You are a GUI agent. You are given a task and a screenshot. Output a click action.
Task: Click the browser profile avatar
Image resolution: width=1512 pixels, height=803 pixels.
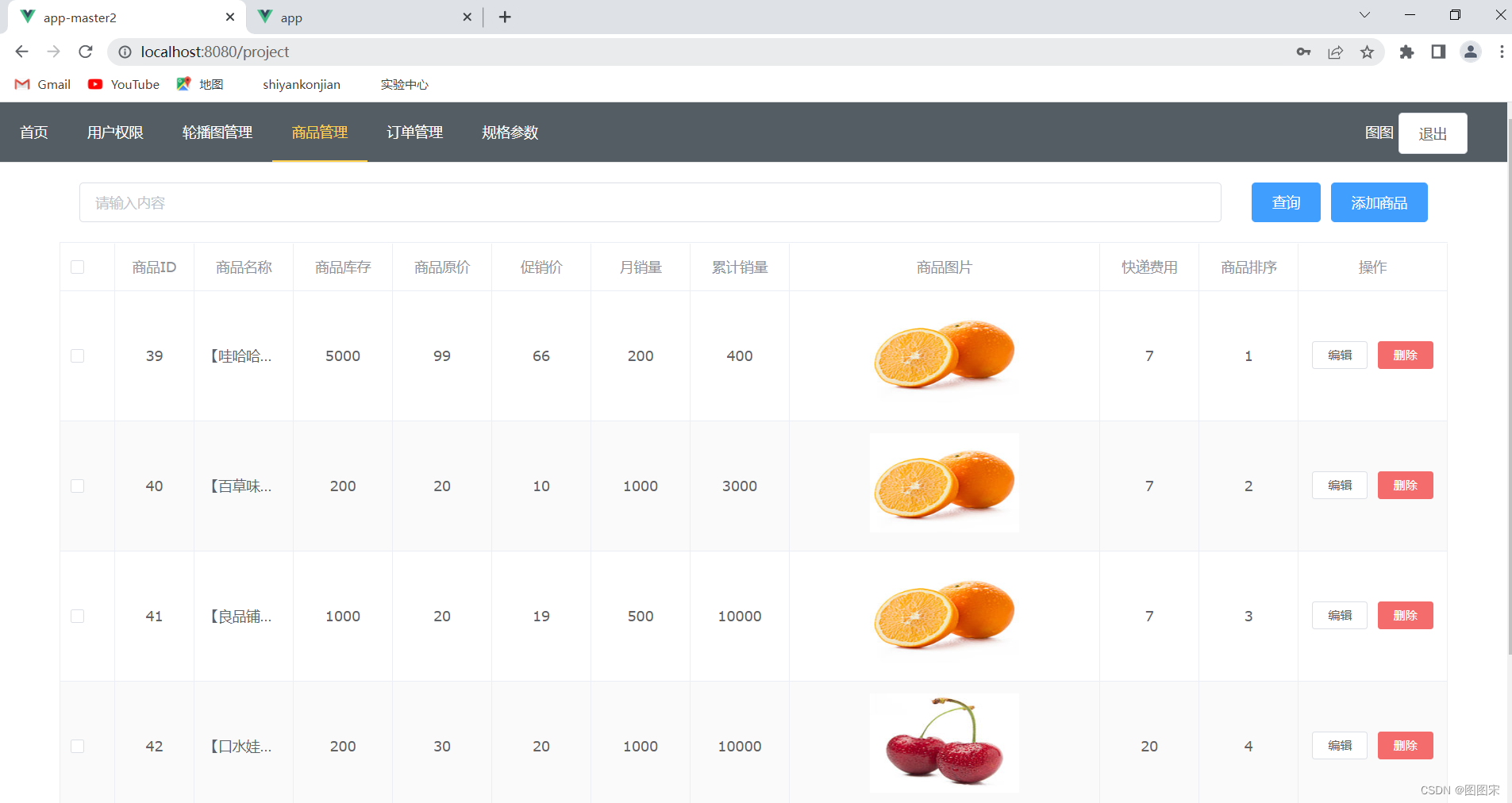click(1470, 52)
